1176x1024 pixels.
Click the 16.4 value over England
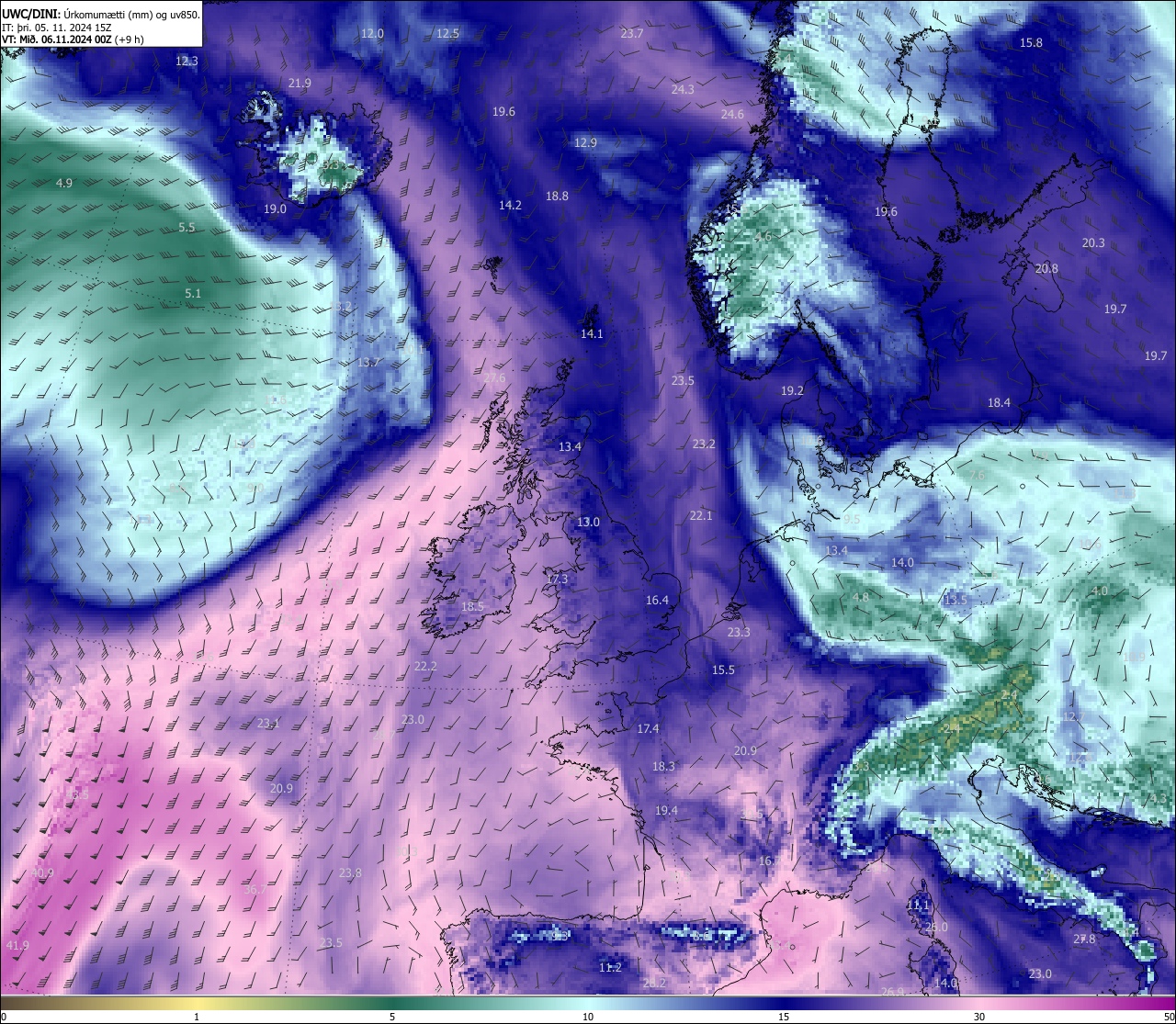(657, 600)
